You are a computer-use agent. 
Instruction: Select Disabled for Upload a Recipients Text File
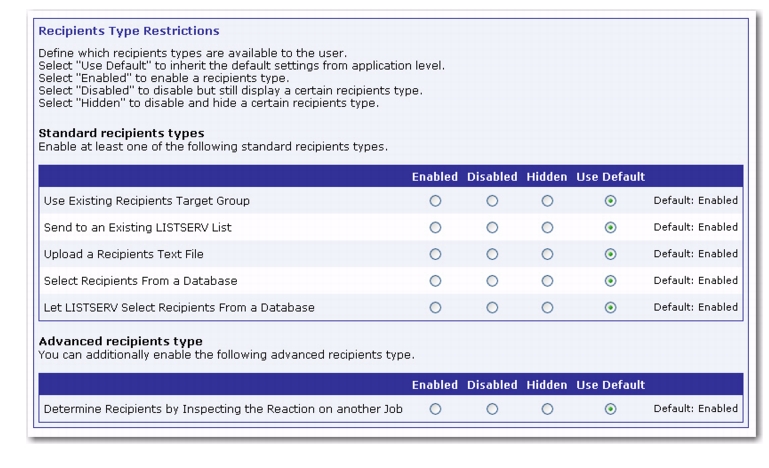(x=492, y=254)
